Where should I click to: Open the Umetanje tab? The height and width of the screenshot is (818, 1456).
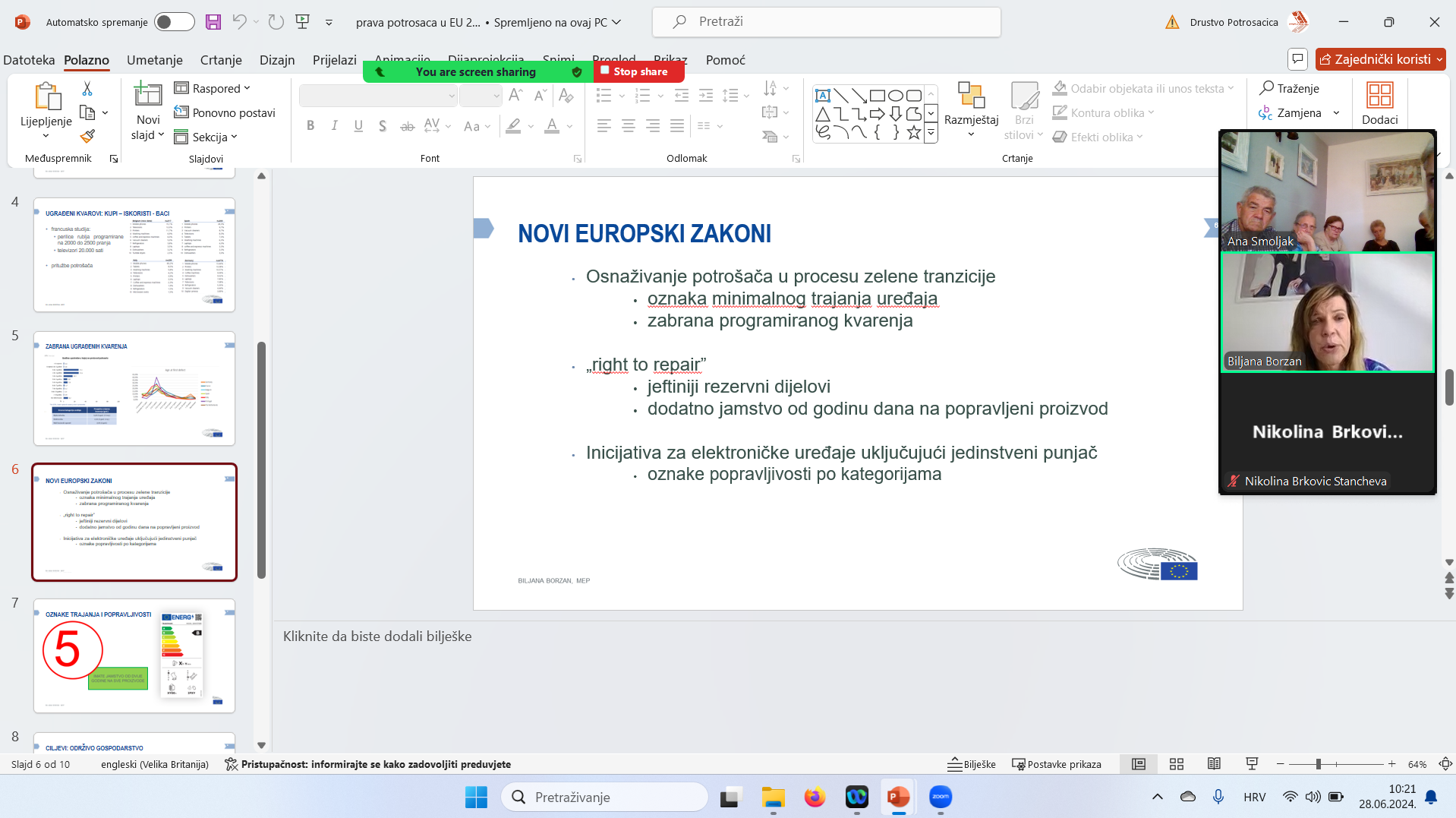tap(154, 60)
